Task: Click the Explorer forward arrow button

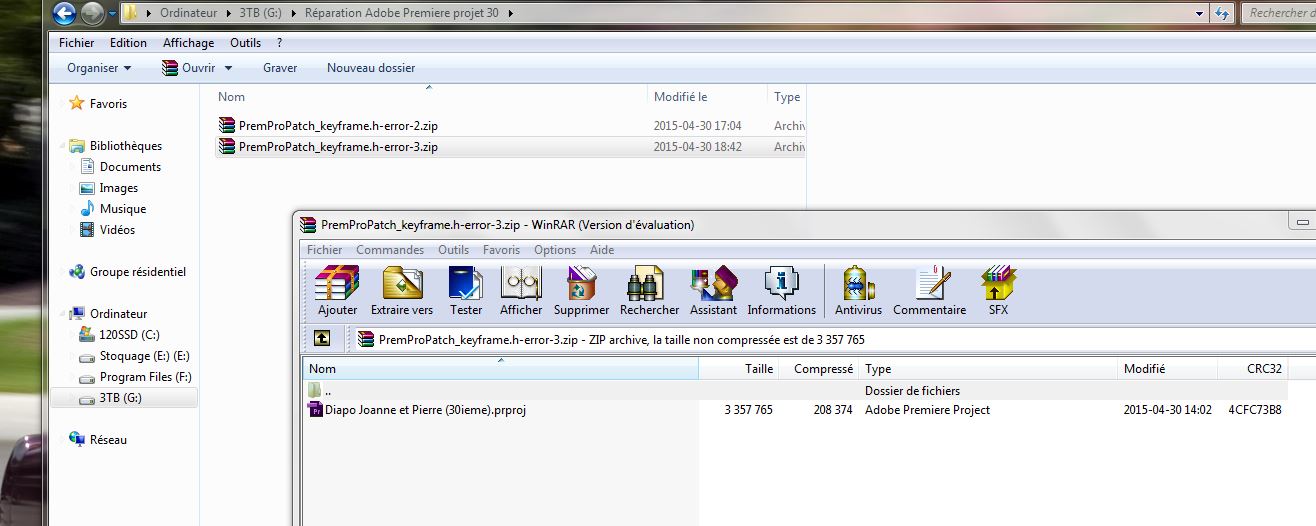Action: tap(93, 14)
